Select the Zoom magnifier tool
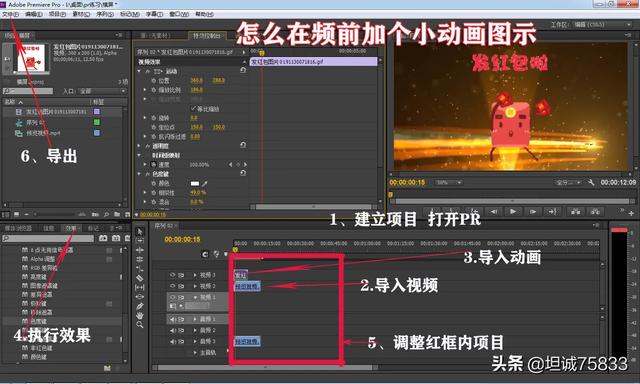 point(140,325)
